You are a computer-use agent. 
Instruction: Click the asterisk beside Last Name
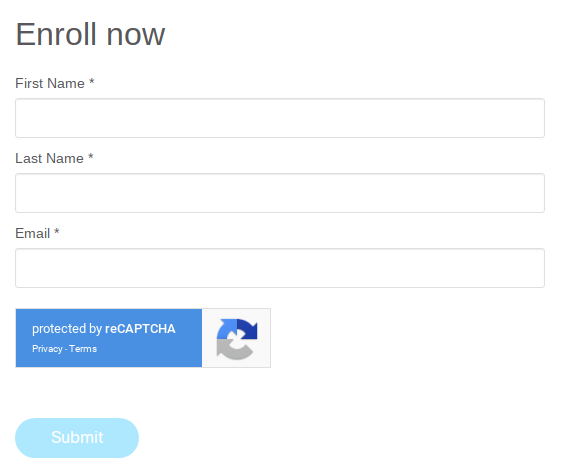point(91,156)
